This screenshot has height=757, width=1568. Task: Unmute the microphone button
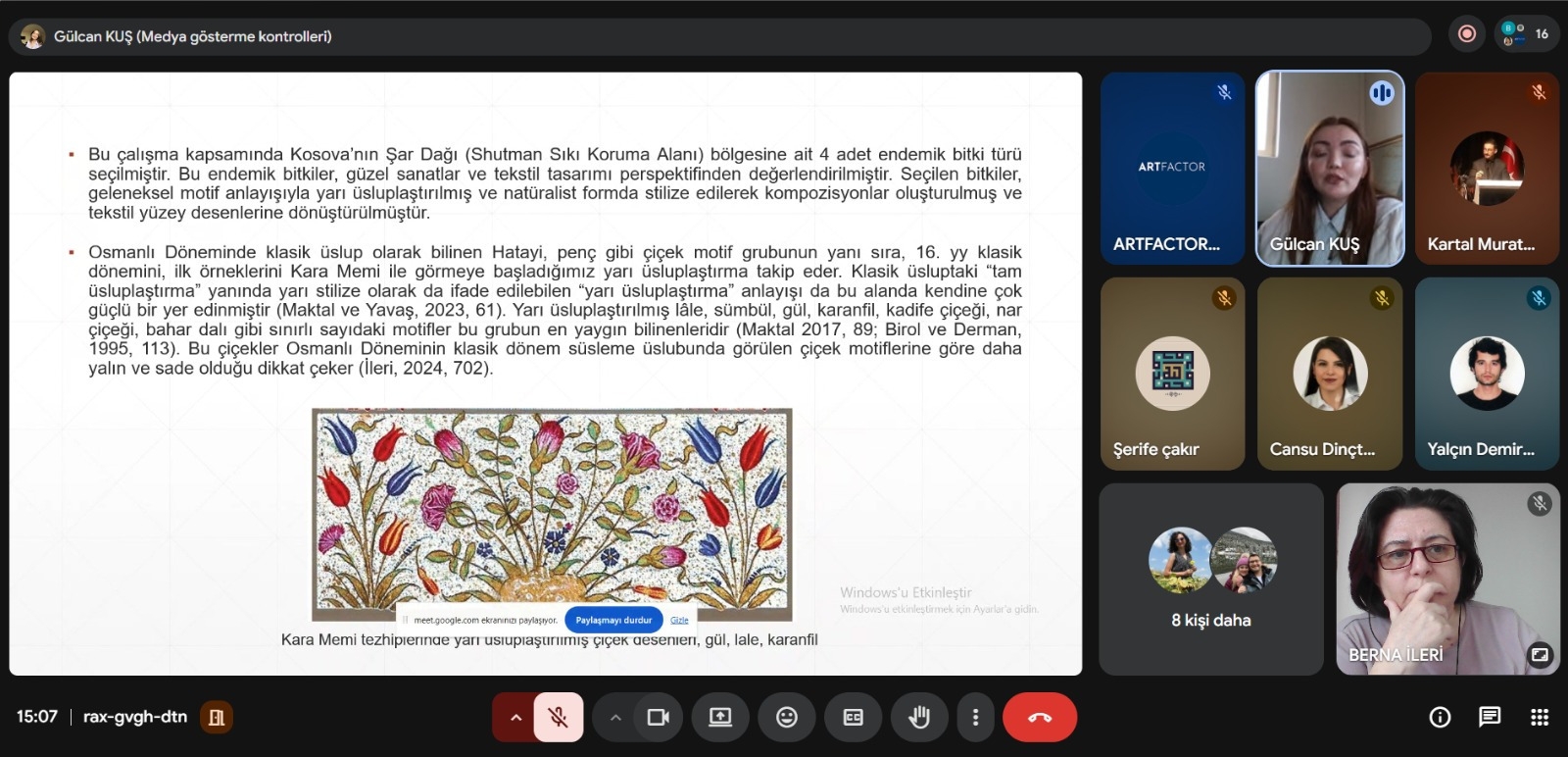click(x=559, y=717)
